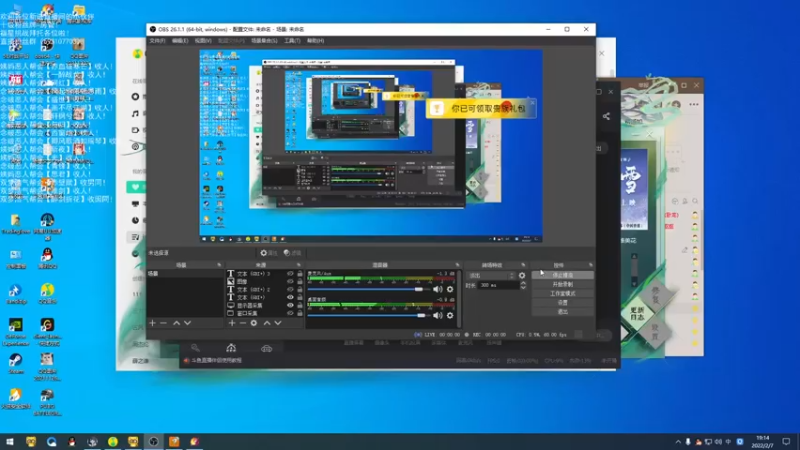Lock the 图像 source
The width and height of the screenshot is (800, 450).
(299, 282)
